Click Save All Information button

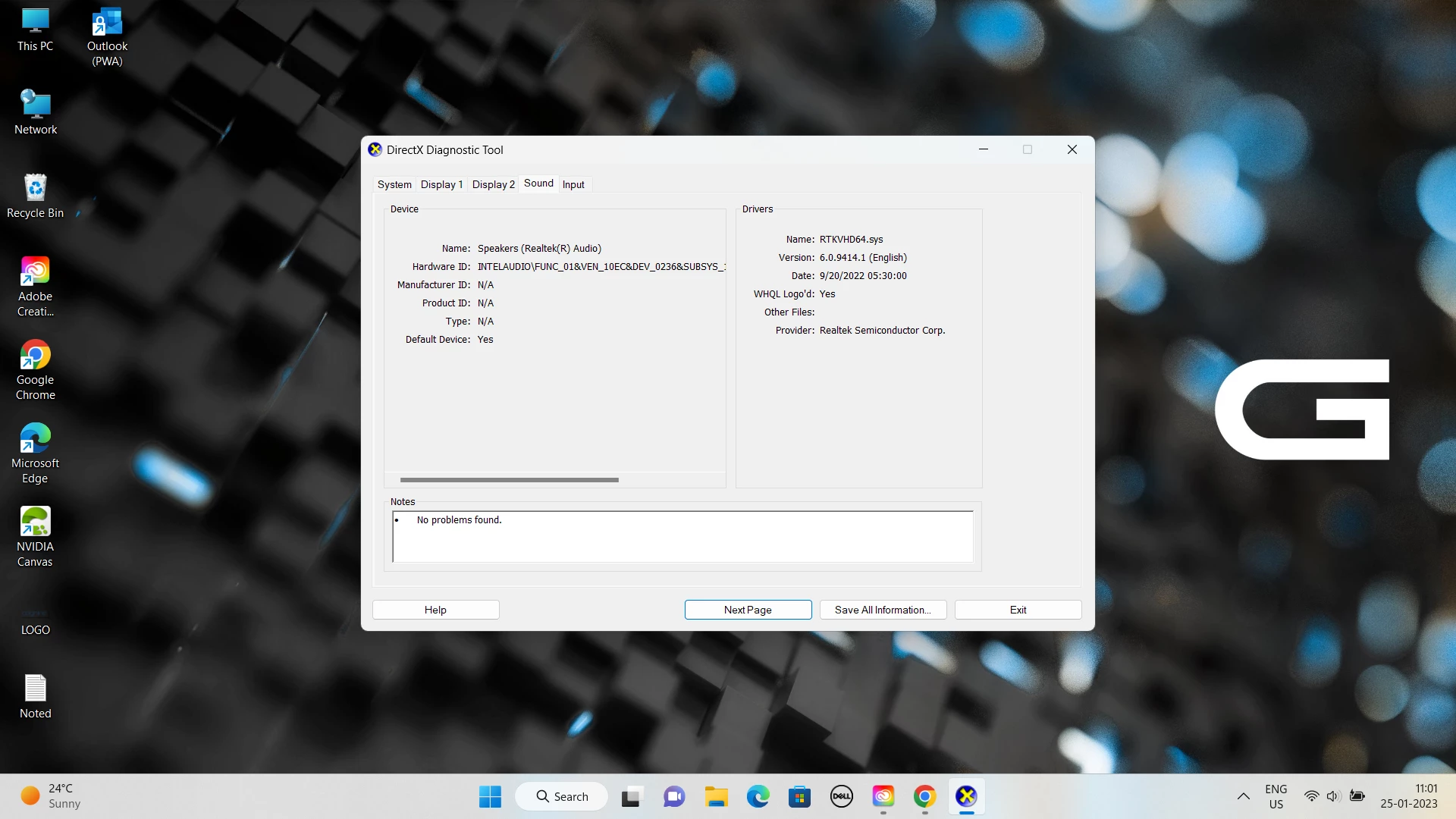coord(883,610)
